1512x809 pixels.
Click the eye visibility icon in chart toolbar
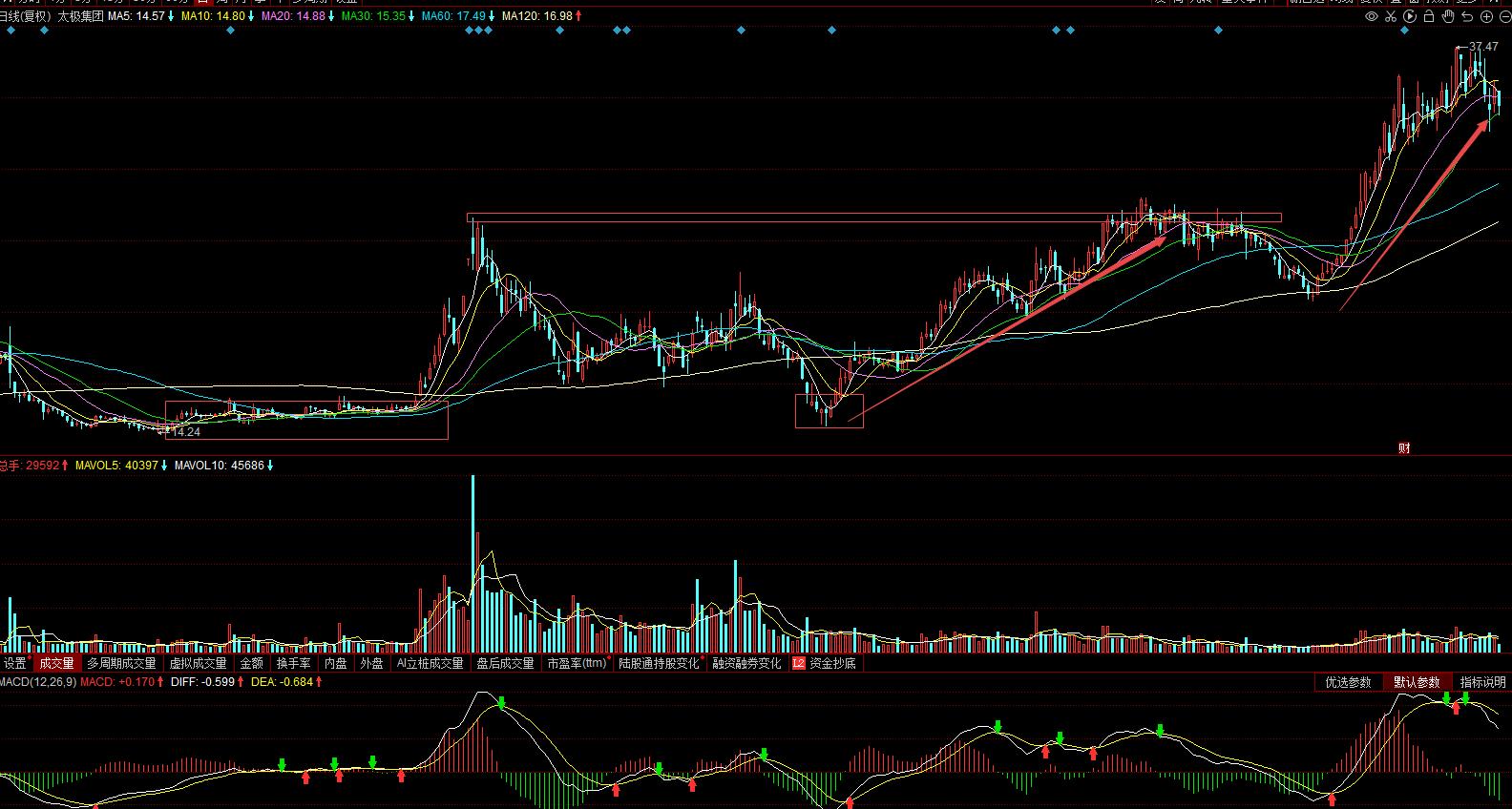(1372, 16)
